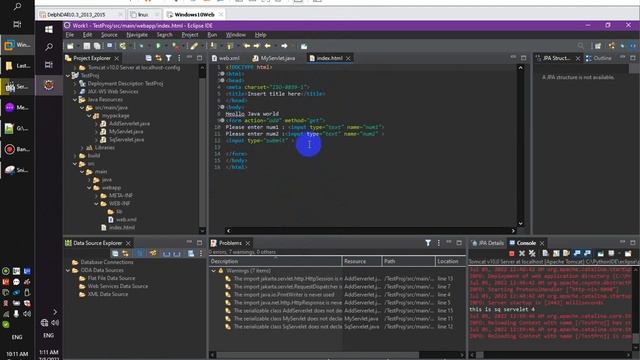
Task: Open the Window menu
Action: [x=236, y=35]
